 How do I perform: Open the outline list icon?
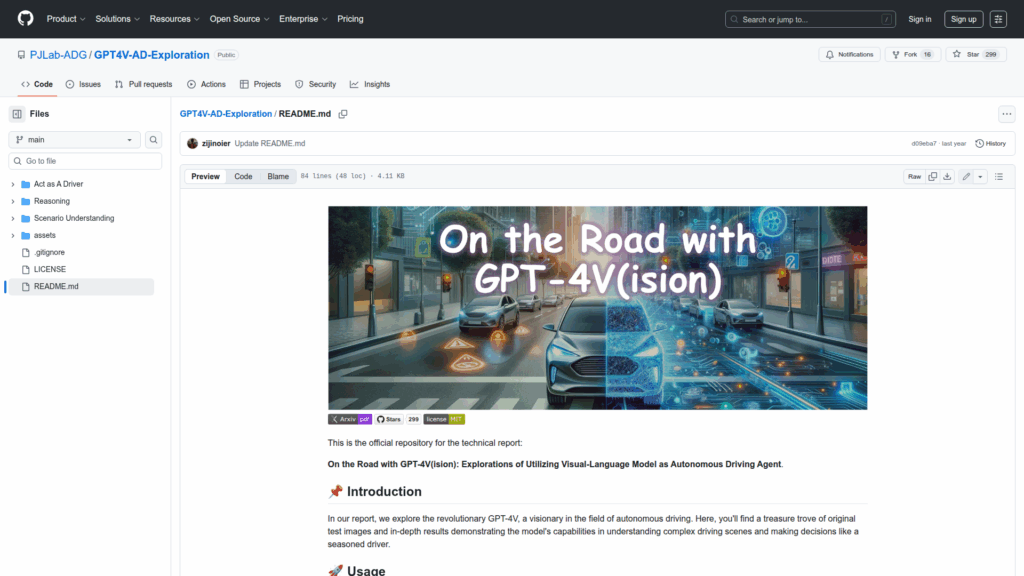[x=998, y=176]
